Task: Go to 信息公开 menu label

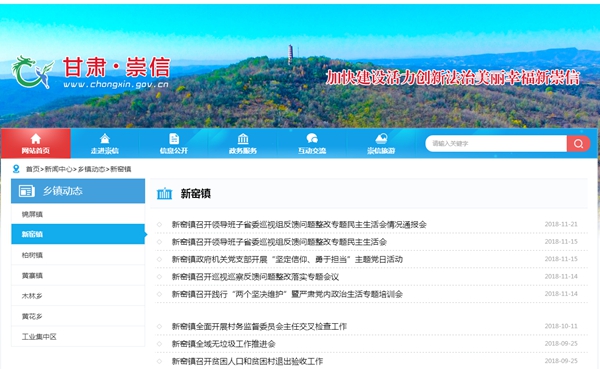Action: pos(174,150)
